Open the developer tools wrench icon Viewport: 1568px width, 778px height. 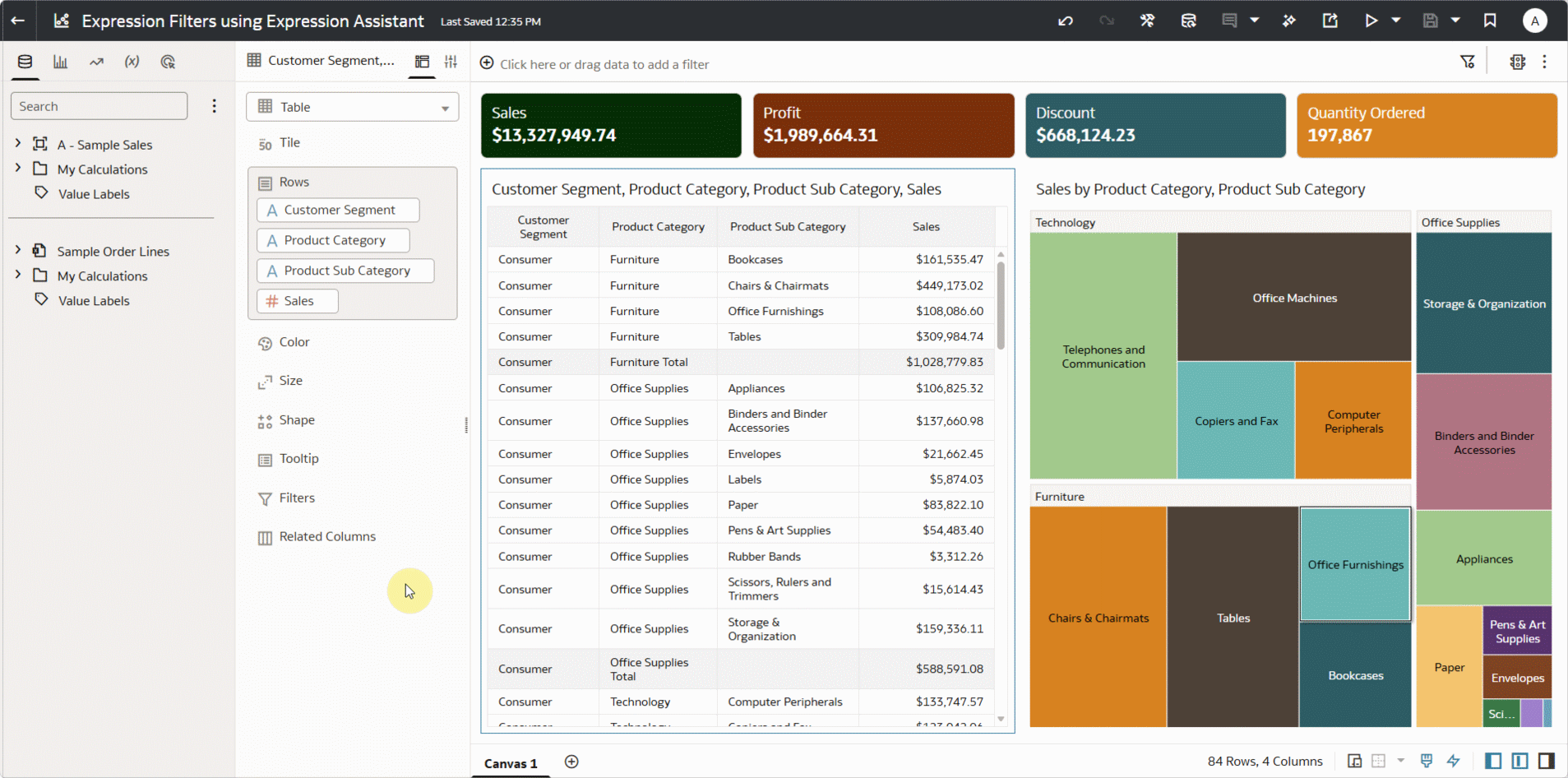[x=1147, y=21]
